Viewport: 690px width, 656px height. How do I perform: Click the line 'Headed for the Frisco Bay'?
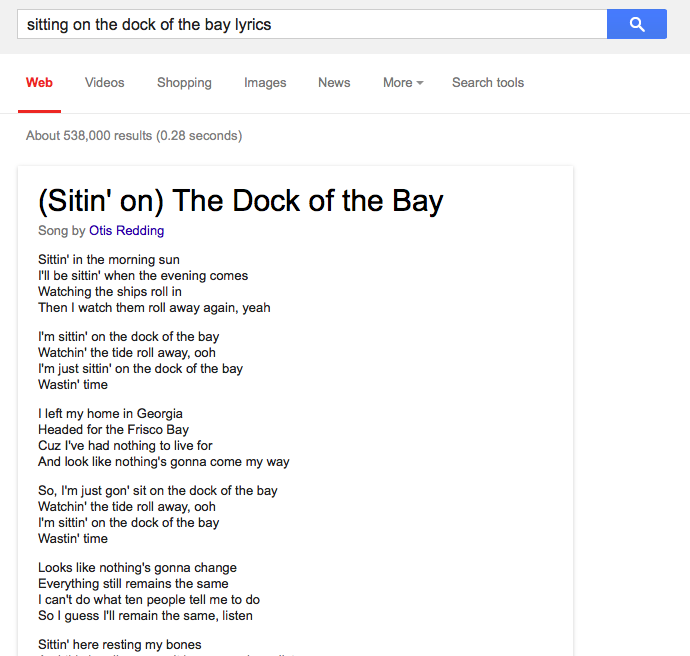click(113, 430)
